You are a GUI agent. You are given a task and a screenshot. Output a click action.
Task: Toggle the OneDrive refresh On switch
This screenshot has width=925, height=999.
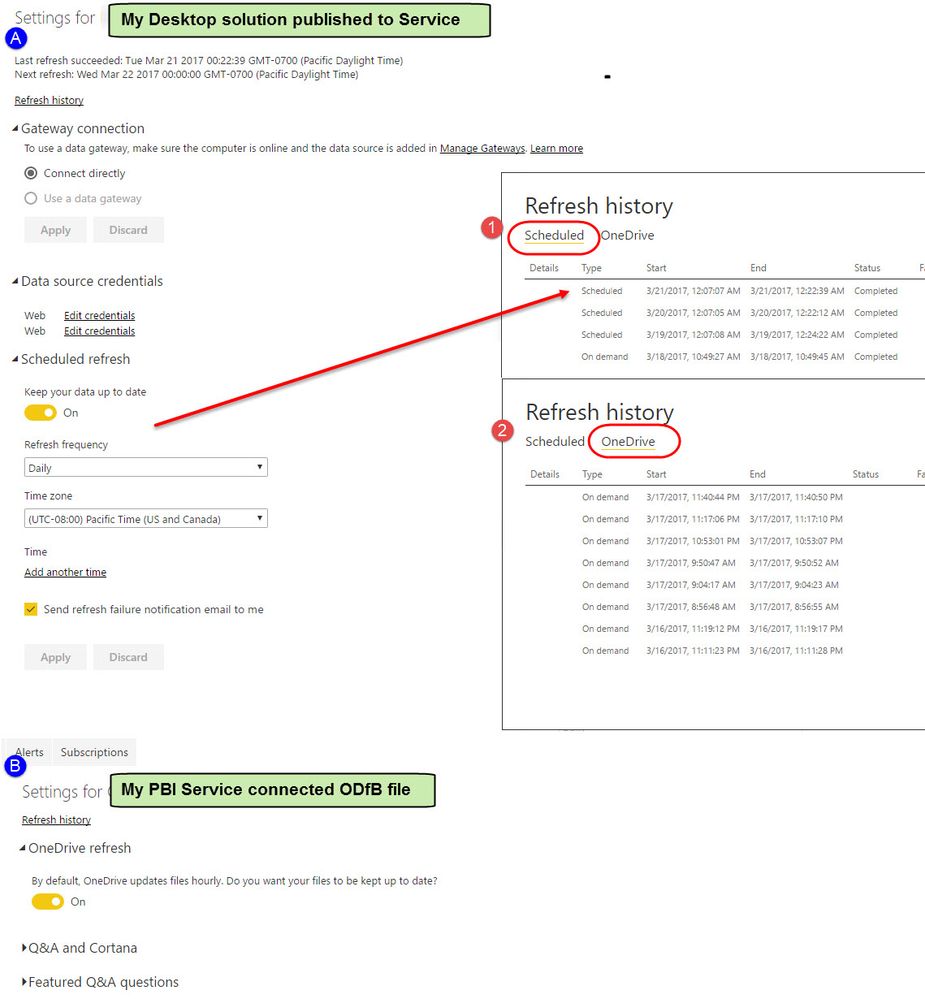[x=48, y=902]
